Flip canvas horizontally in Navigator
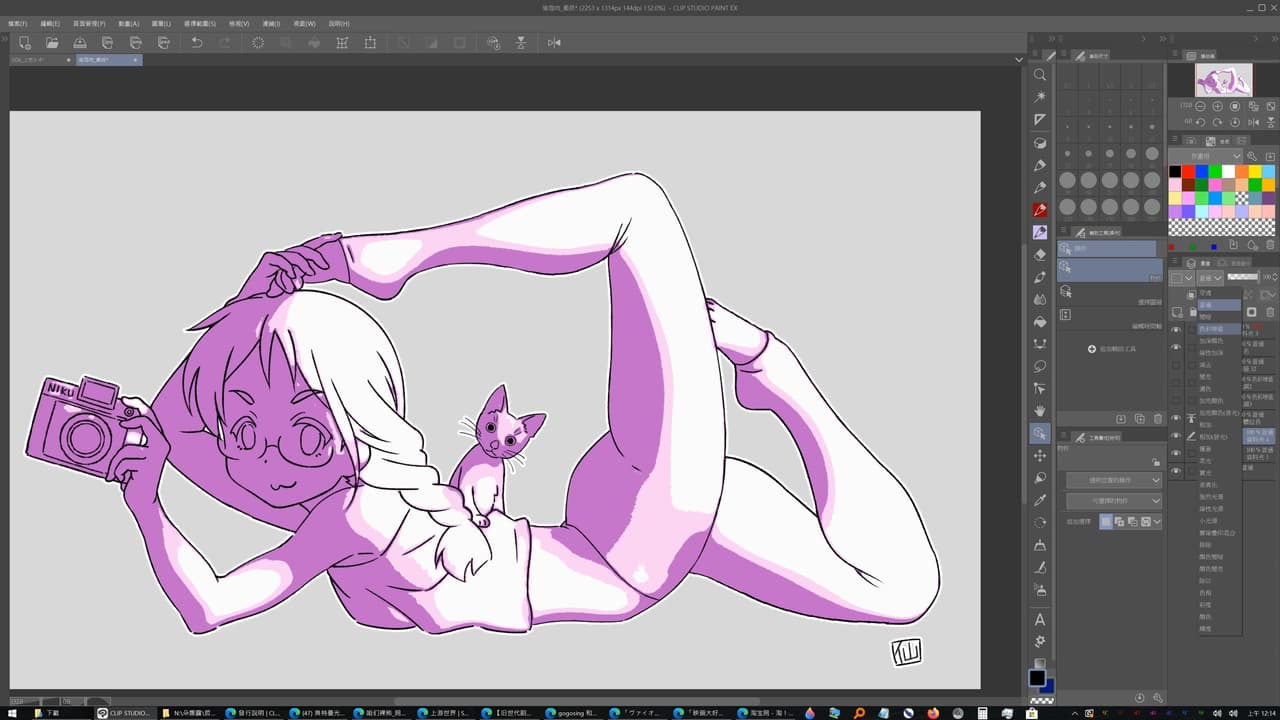Viewport: 1280px width, 720px height. (1252, 122)
